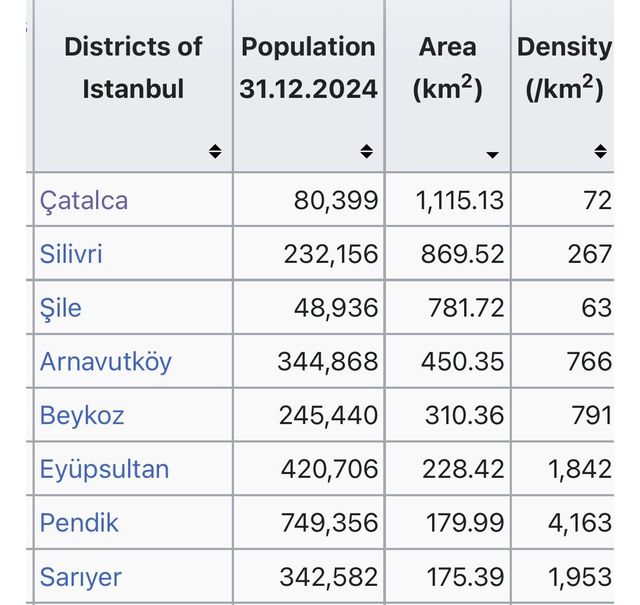Click the Districts of Istanbul header

point(133,68)
